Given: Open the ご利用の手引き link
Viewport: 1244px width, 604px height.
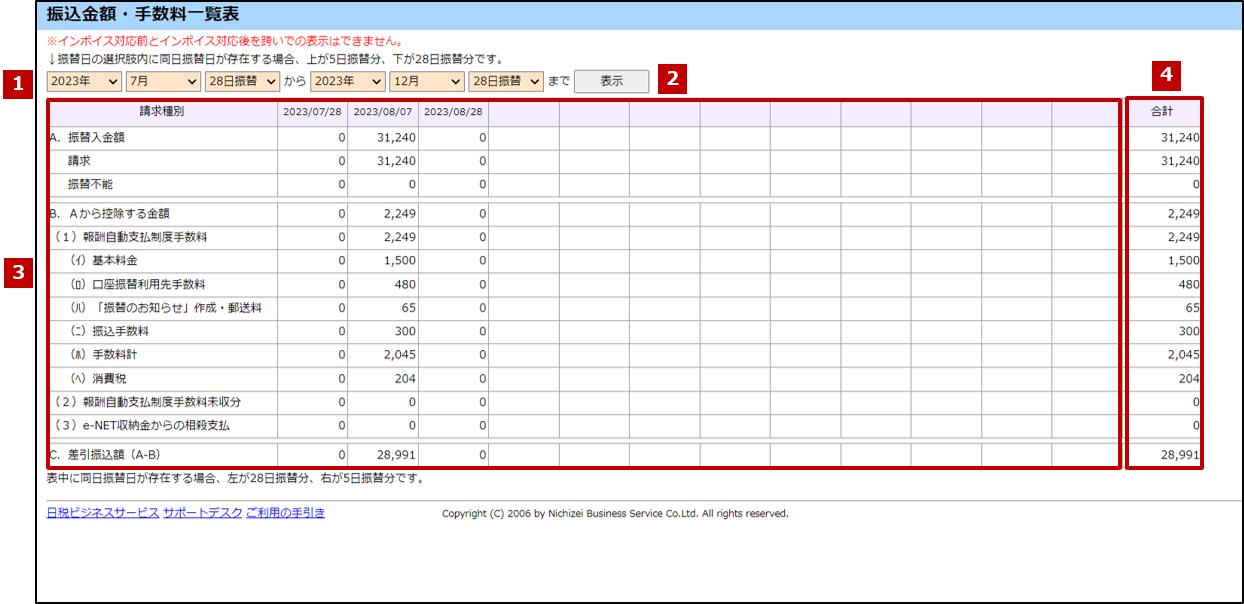Looking at the screenshot, I should pos(285,513).
